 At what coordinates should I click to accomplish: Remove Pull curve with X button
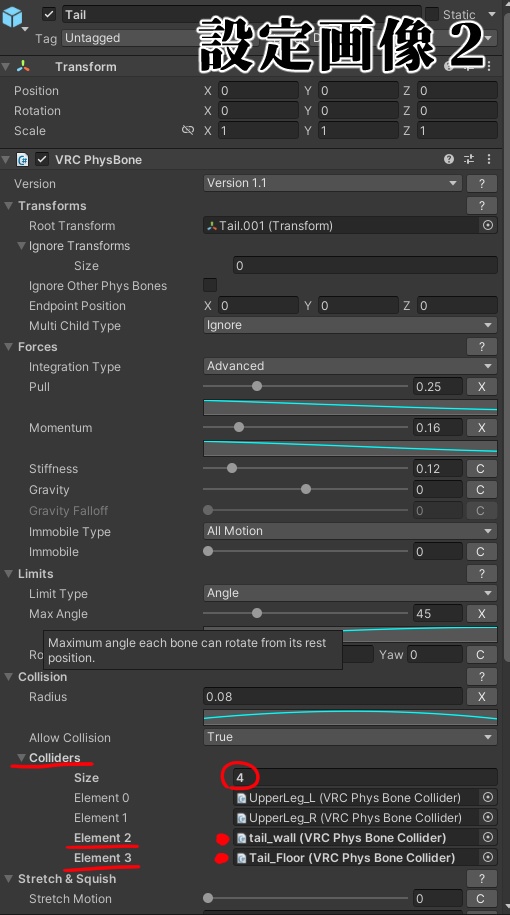point(482,386)
